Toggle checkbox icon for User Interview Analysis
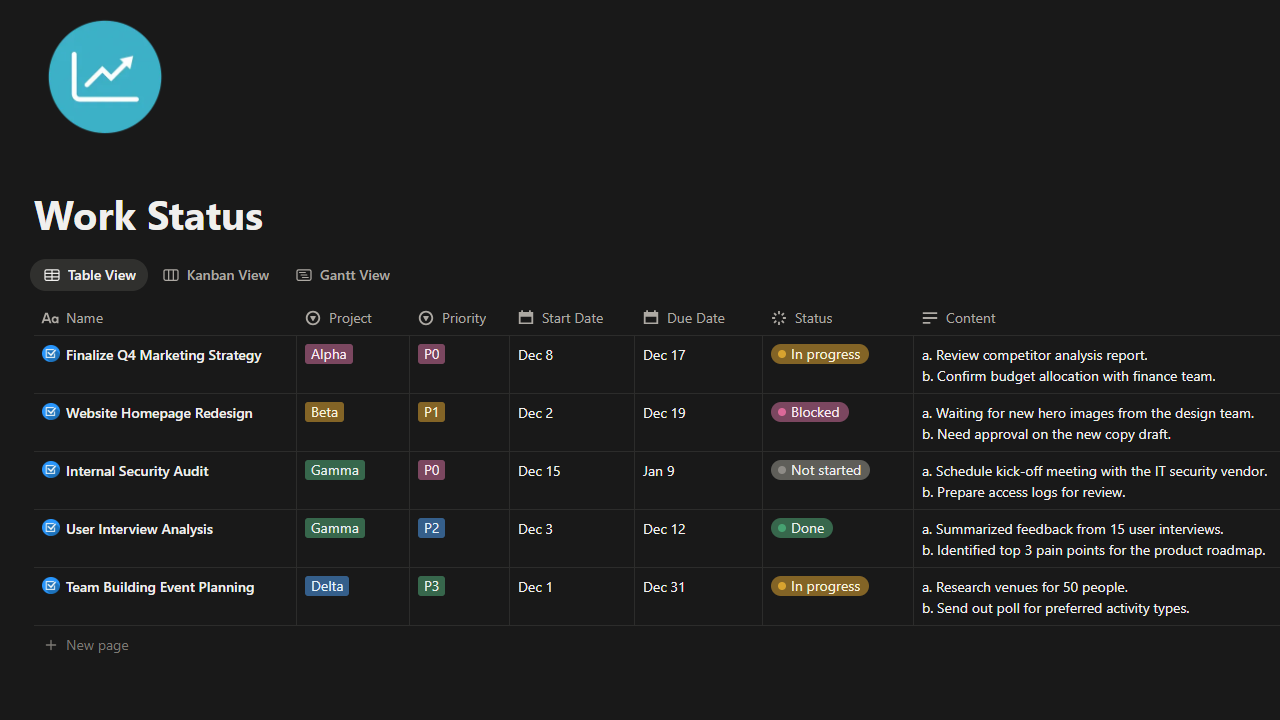1280x720 pixels. [51, 528]
